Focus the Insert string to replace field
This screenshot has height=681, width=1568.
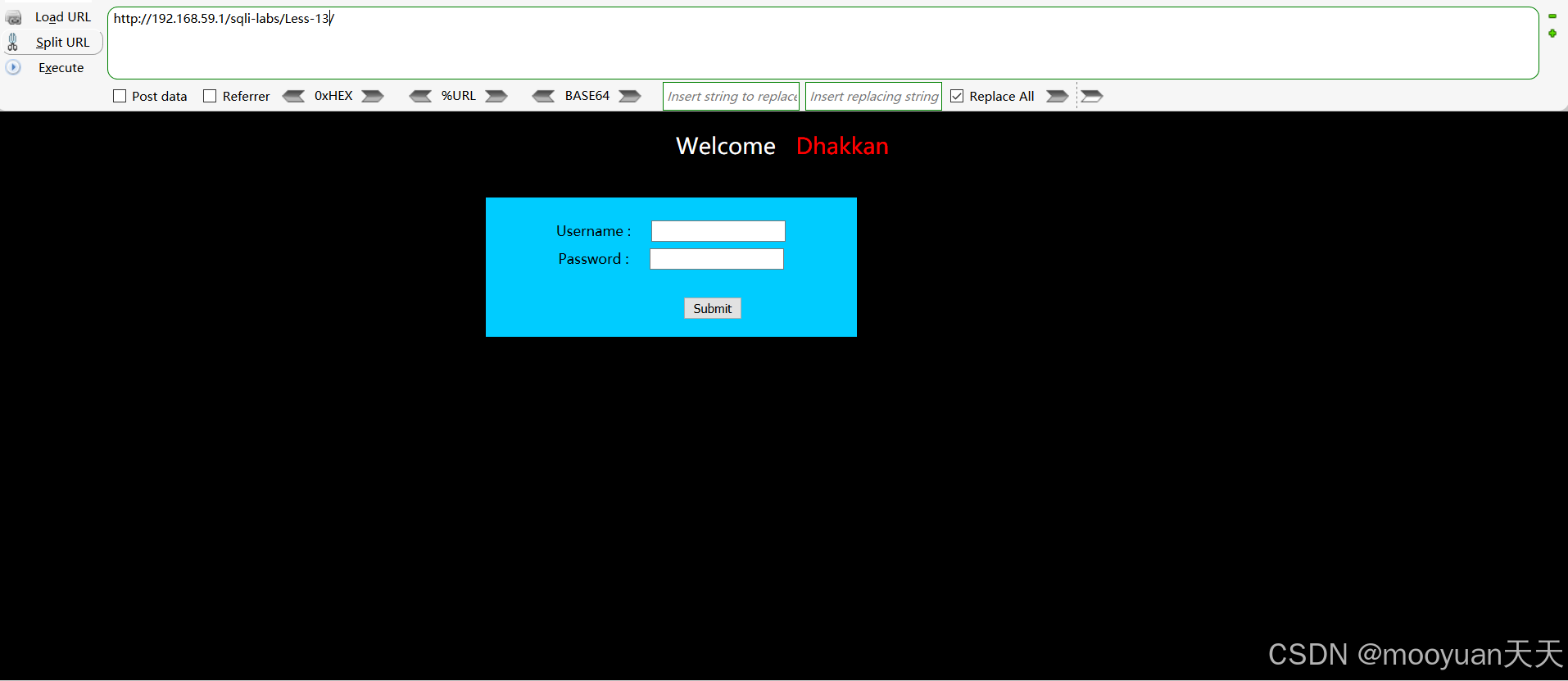tap(732, 96)
